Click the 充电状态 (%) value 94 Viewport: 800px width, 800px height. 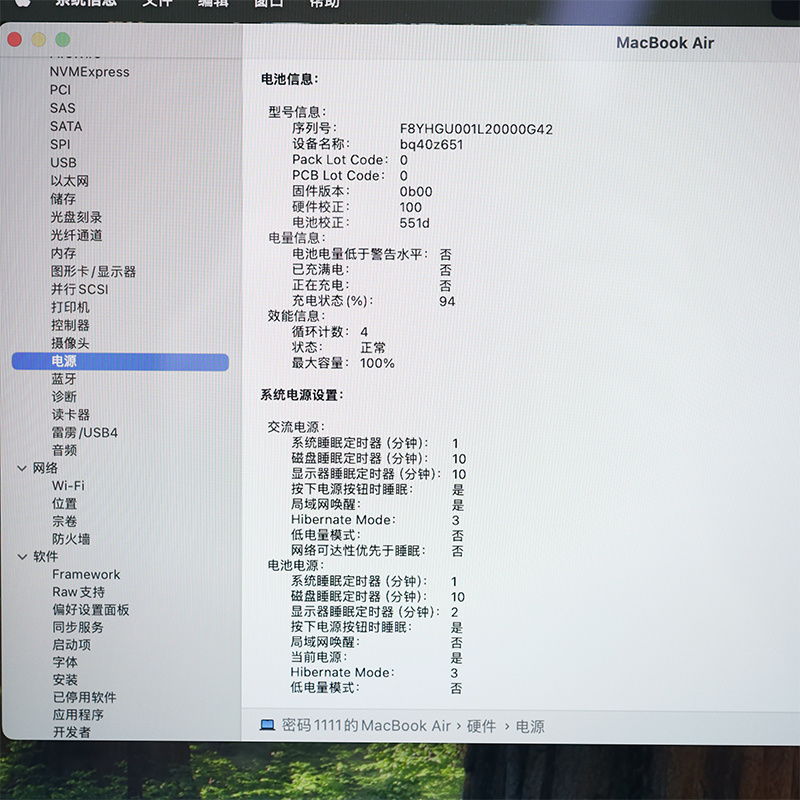click(x=447, y=301)
